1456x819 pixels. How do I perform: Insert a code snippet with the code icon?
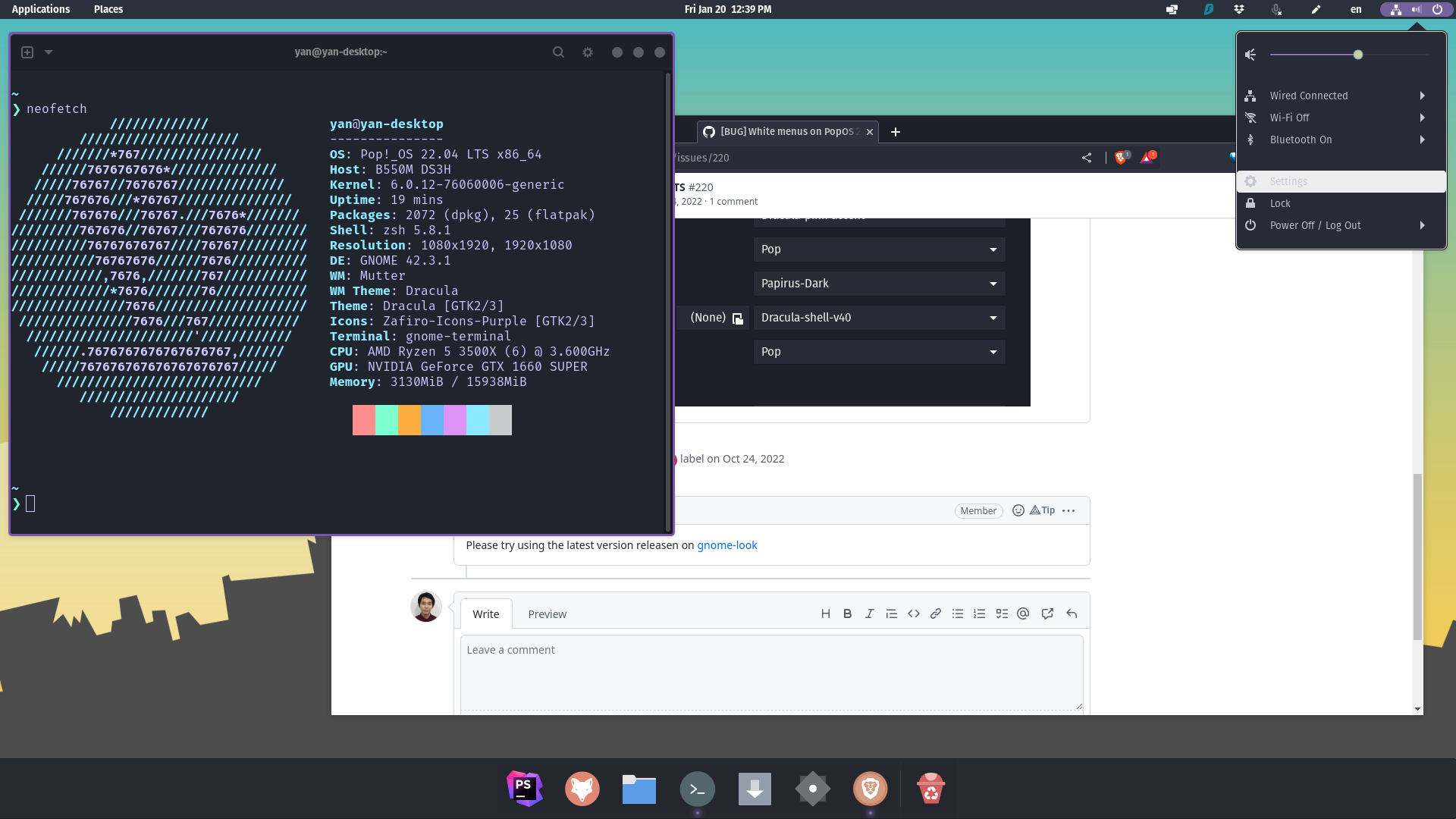click(913, 613)
